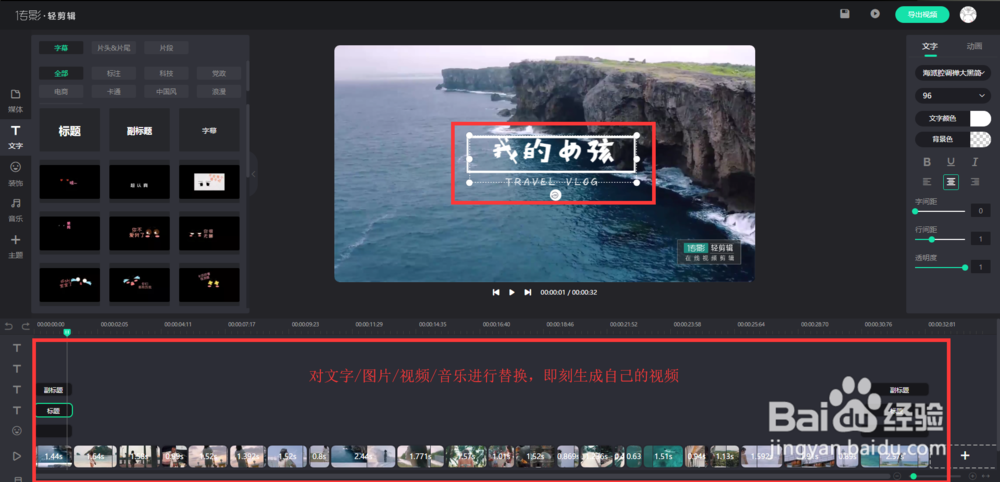Click the 字间距 value field
Image resolution: width=1000 pixels, height=482 pixels.
pos(980,211)
